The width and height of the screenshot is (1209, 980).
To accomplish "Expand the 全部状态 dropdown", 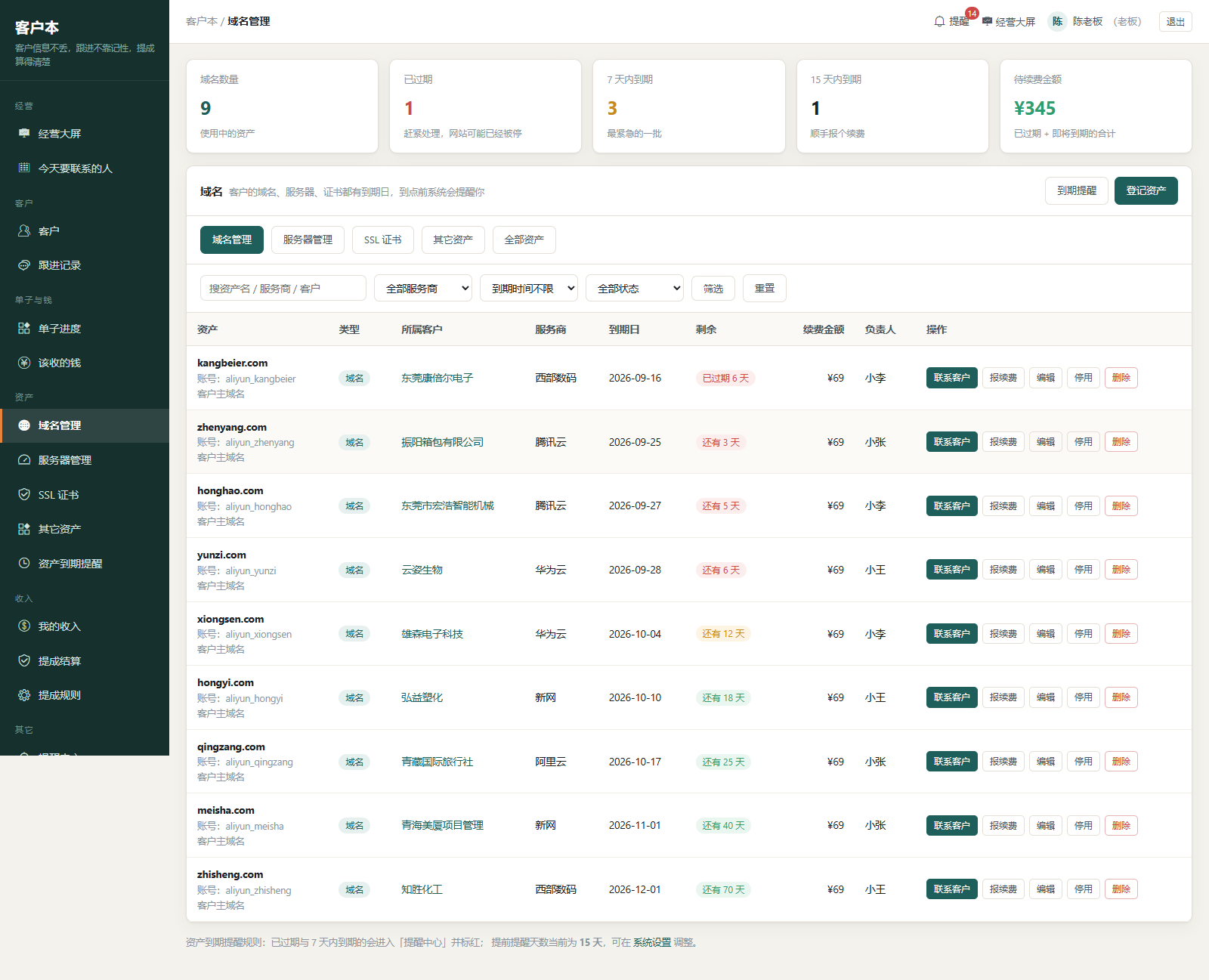I will [635, 288].
